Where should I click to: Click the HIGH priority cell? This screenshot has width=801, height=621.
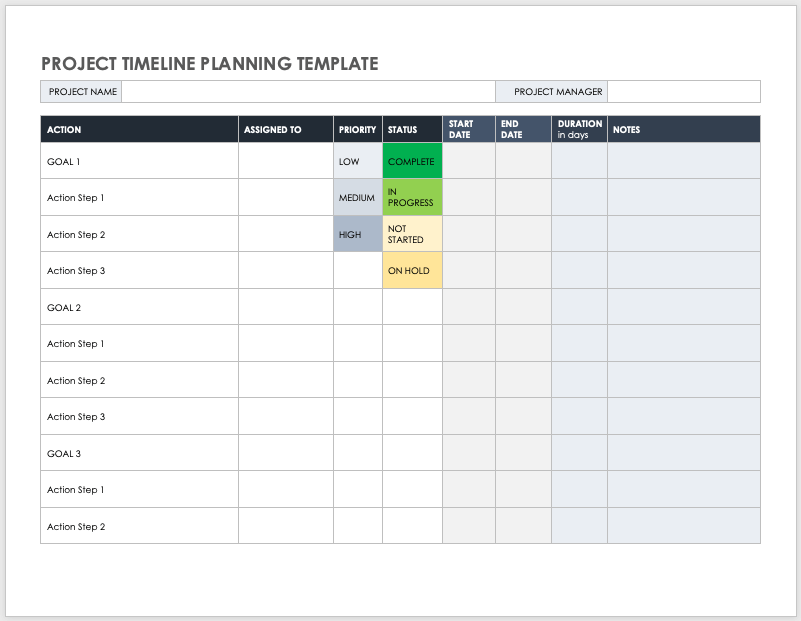(358, 234)
